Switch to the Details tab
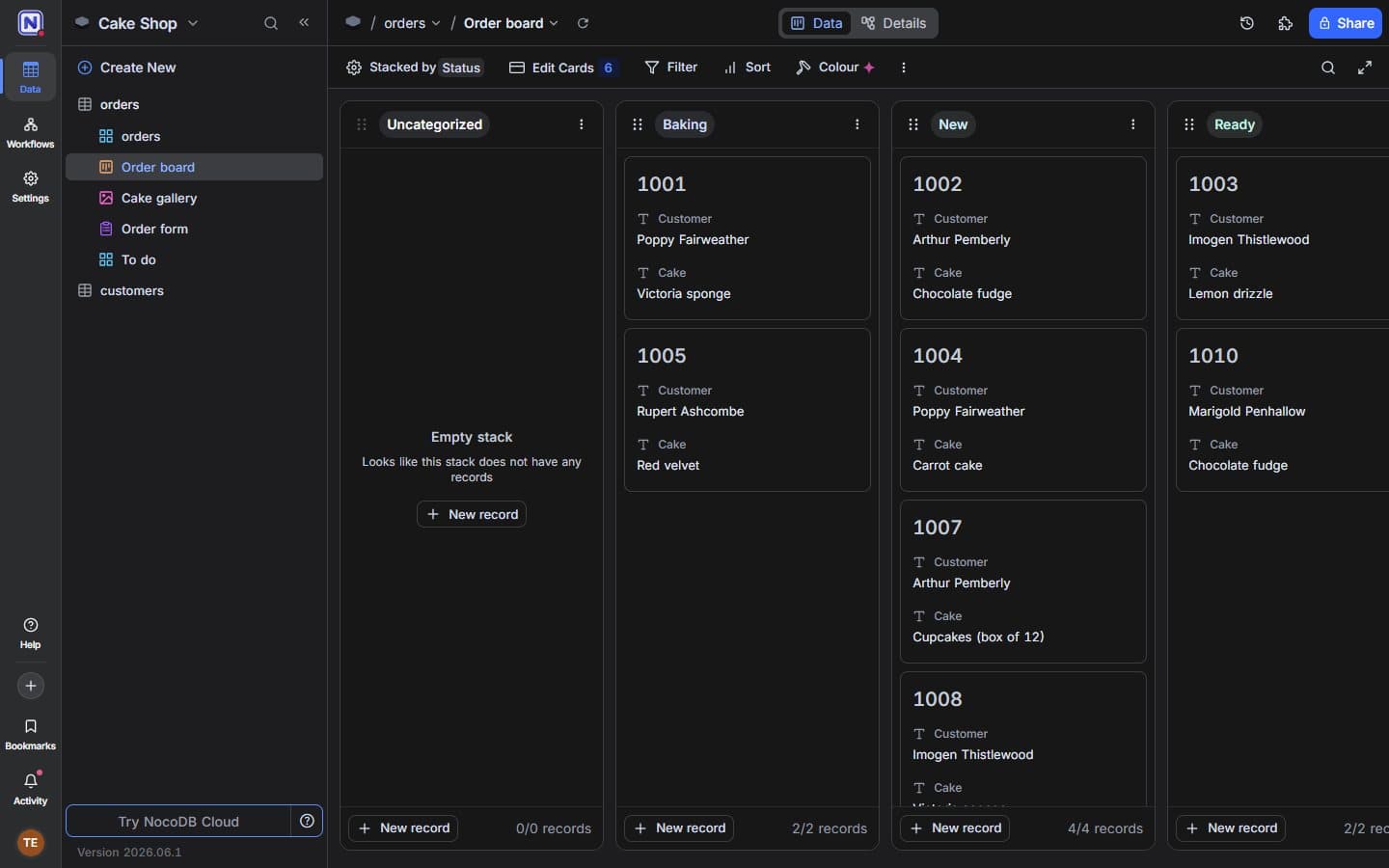Image resolution: width=1389 pixels, height=868 pixels. tap(894, 23)
